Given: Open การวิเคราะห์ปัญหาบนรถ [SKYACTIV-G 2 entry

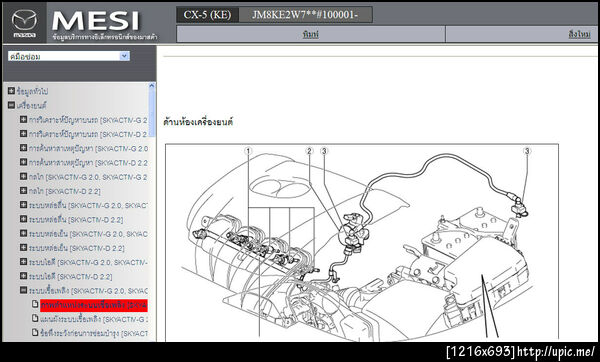Looking at the screenshot, I should (88, 120).
